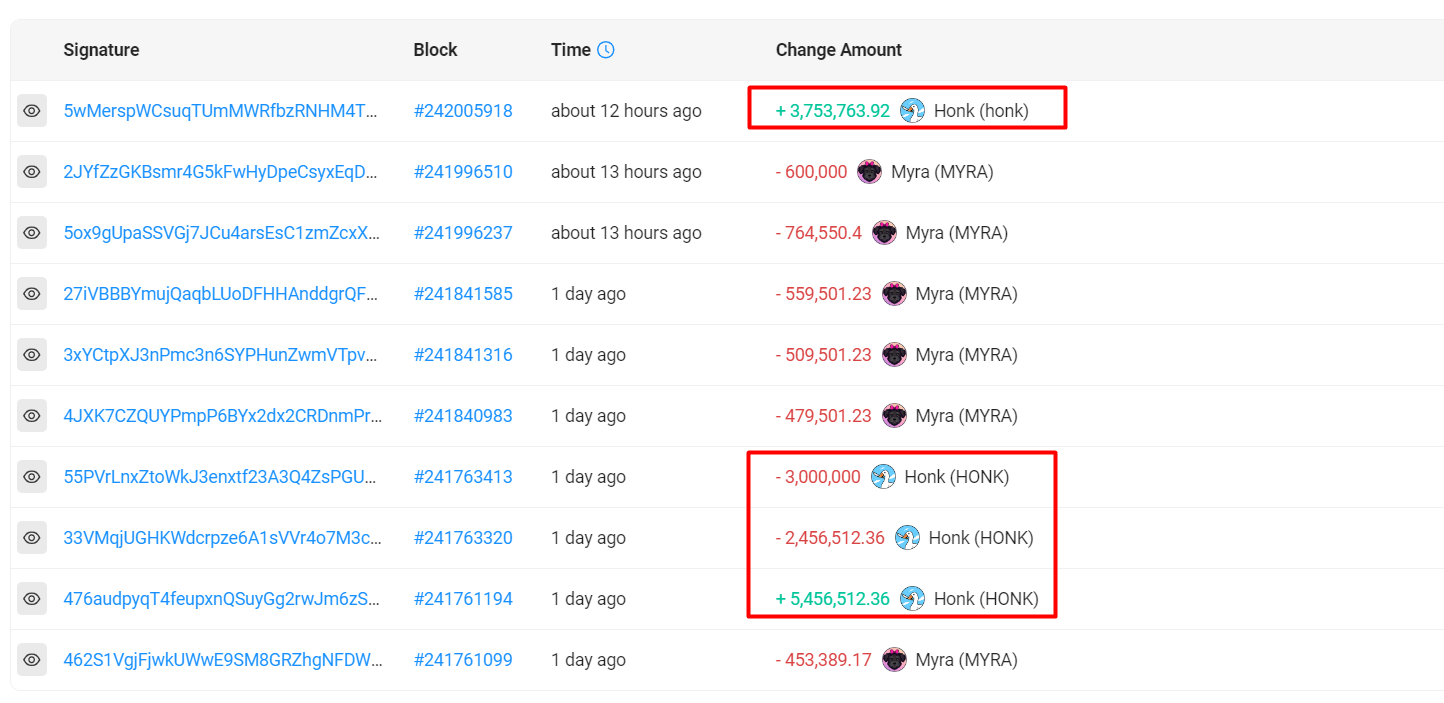This screenshot has width=1444, height=703.
Task: Go to block #241763413
Action: click(x=463, y=477)
